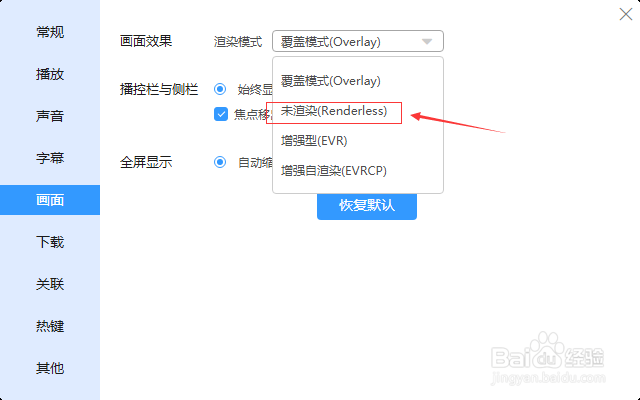Screen dimensions: 640x400
Task: Open the 常规 settings tab
Action: [x=50, y=32]
